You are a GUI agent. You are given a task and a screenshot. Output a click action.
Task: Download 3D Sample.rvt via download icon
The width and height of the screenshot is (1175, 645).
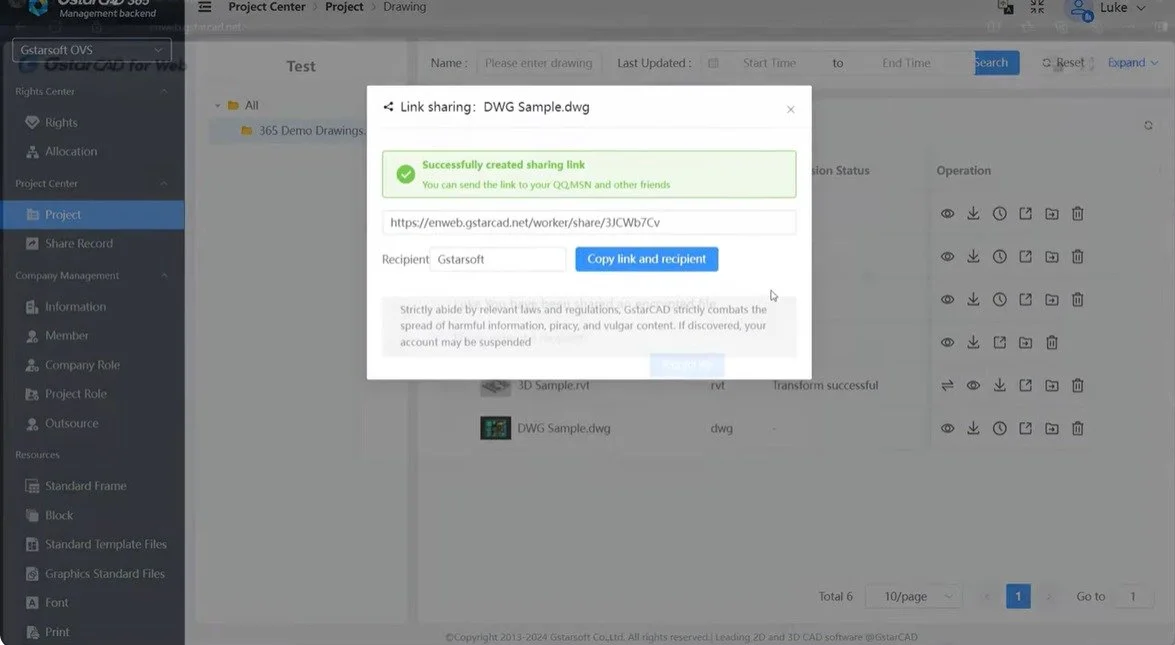[x=999, y=385]
